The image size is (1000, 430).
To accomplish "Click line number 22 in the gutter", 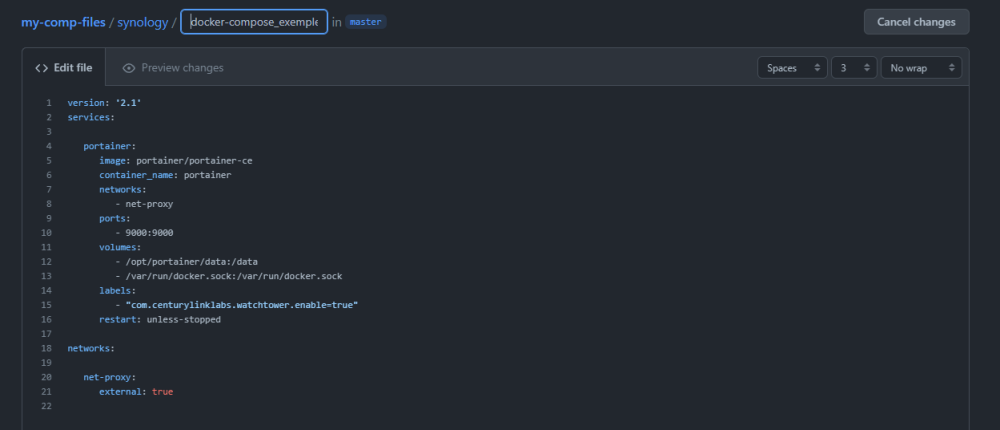I will click(46, 406).
